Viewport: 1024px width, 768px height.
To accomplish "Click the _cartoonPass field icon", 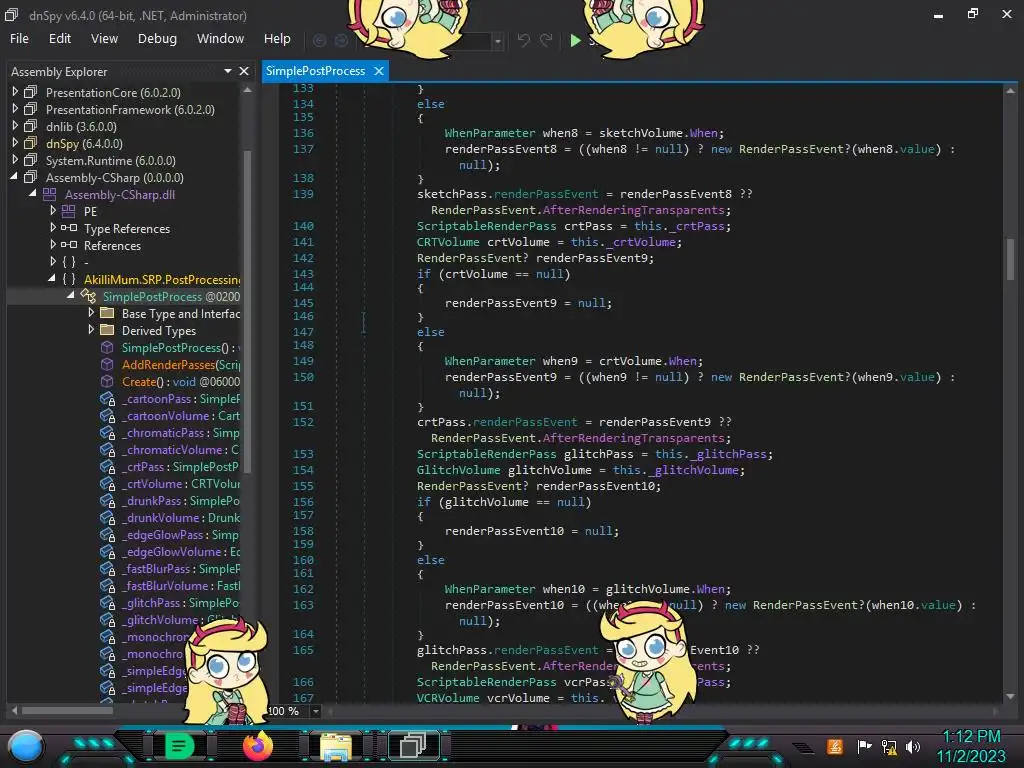I will (108, 398).
